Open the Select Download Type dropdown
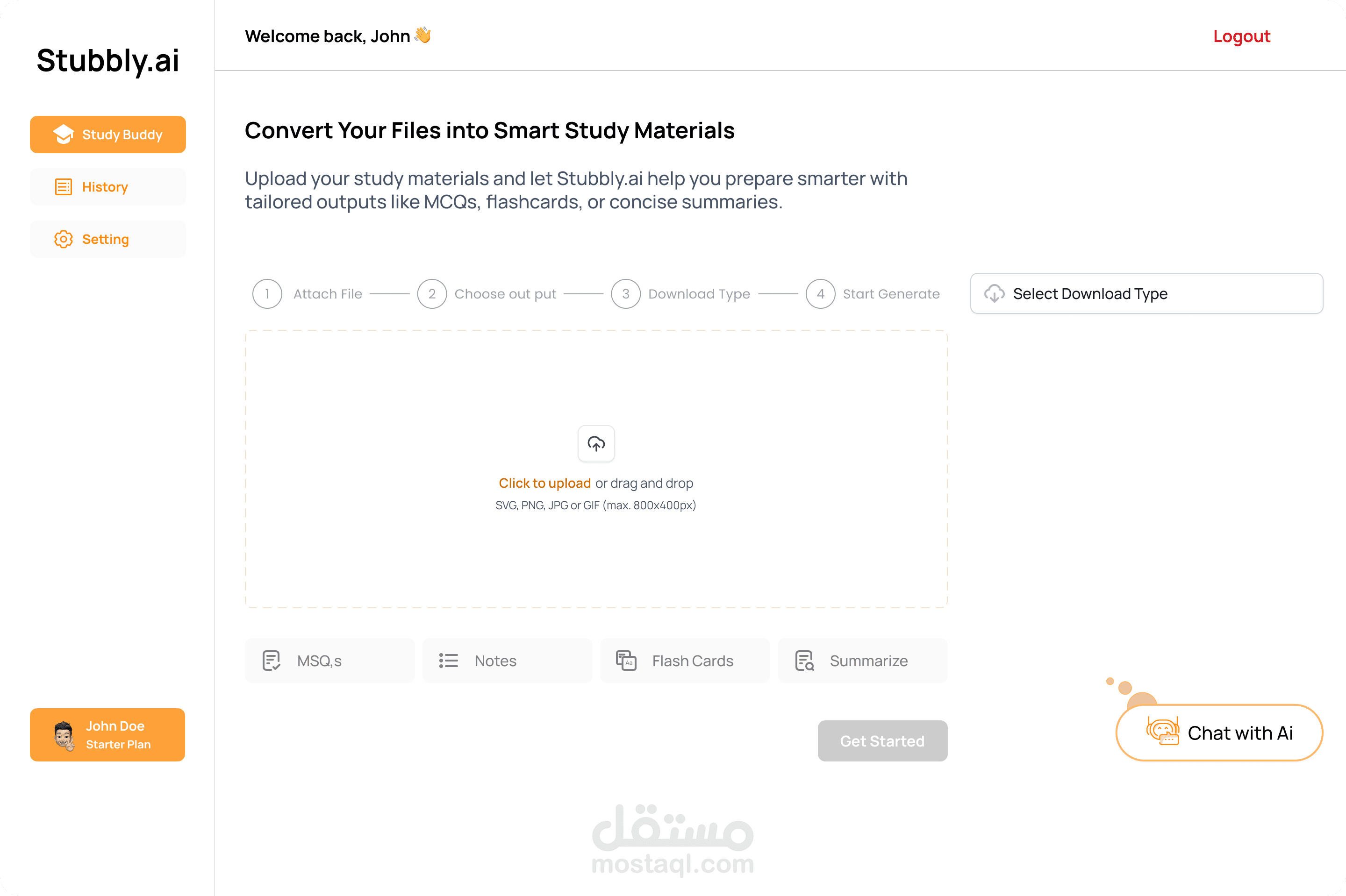The image size is (1346, 896). pos(1146,294)
